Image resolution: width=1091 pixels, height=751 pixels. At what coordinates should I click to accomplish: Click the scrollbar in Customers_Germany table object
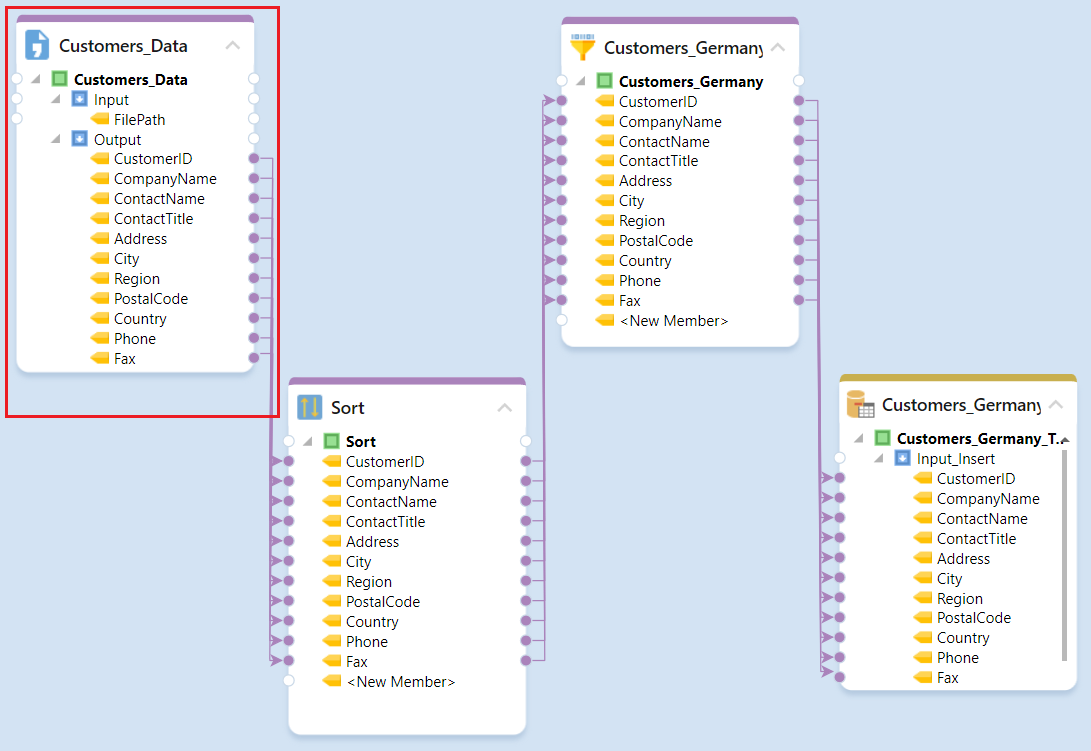[x=1064, y=555]
